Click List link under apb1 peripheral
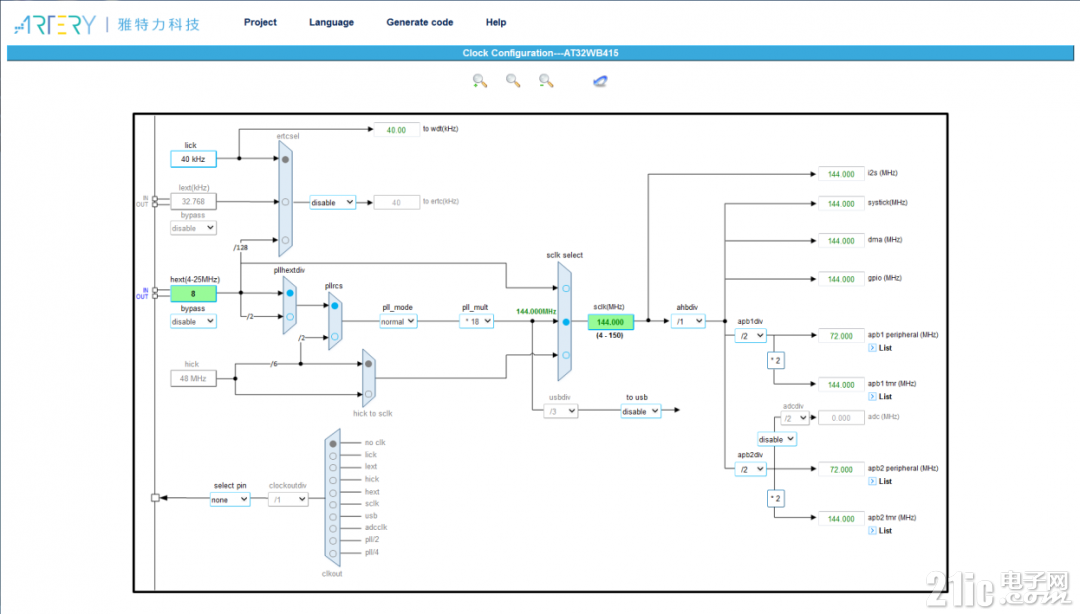 point(885,348)
